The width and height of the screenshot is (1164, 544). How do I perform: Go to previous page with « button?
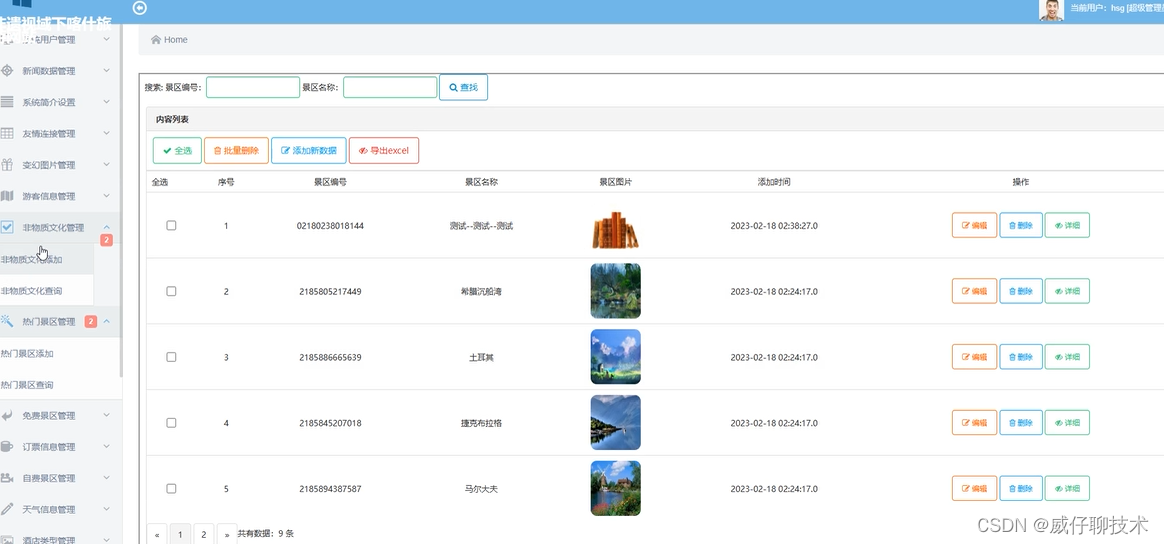(x=157, y=534)
